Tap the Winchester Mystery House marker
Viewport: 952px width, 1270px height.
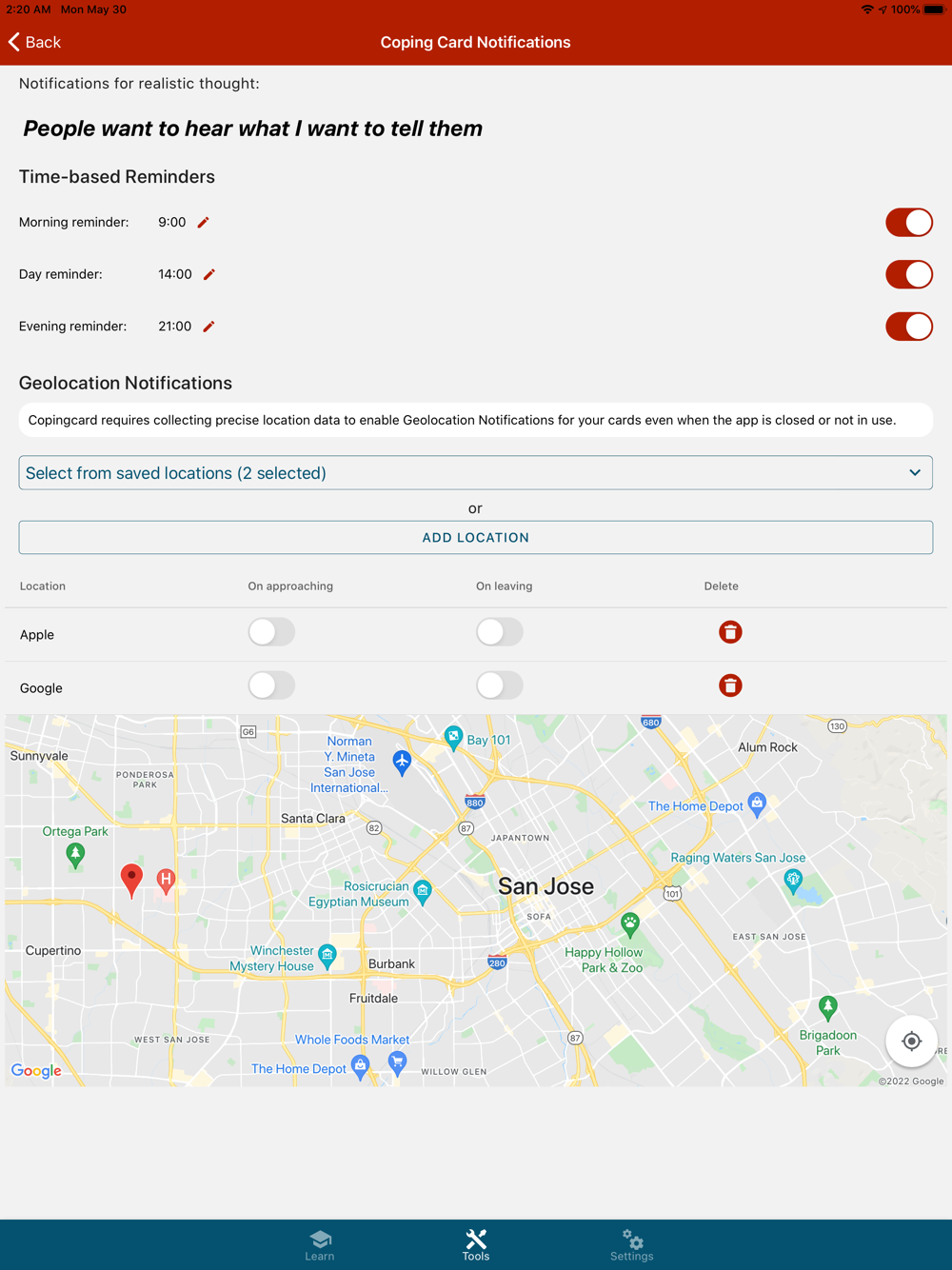(327, 957)
